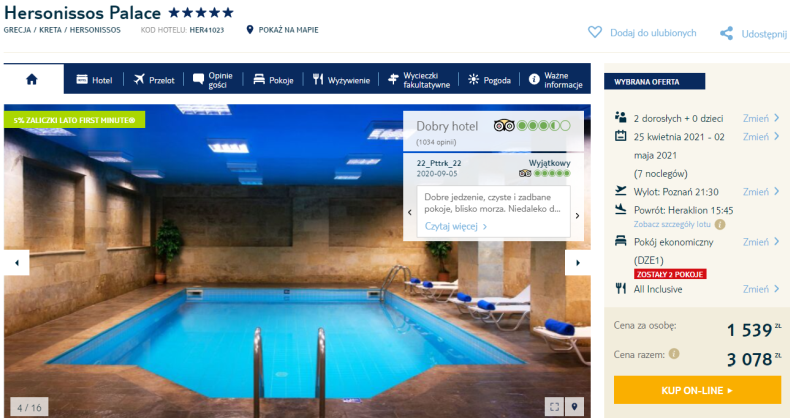Click map pin icon on photo

click(574, 406)
